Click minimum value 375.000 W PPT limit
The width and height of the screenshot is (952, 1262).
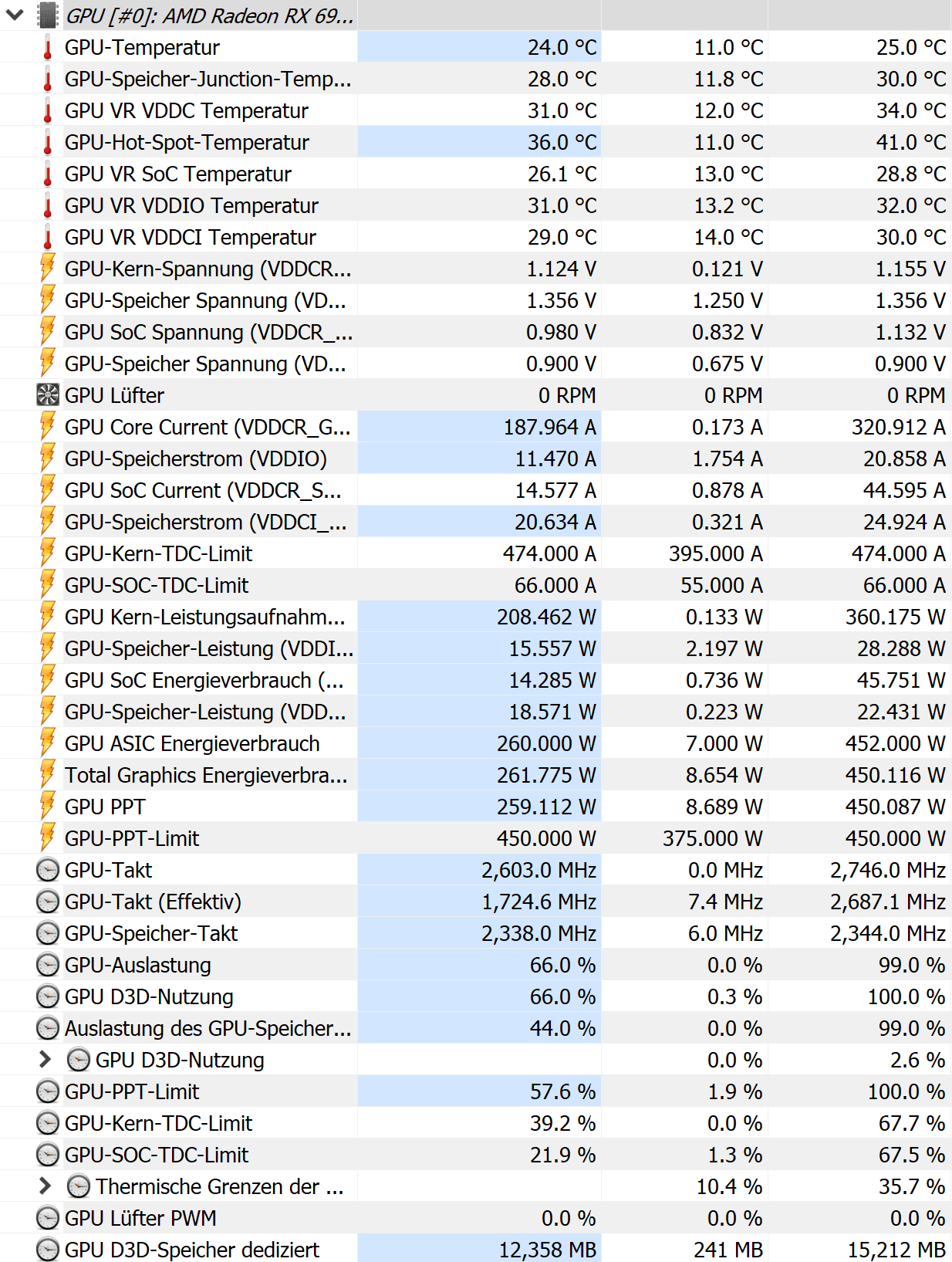click(x=713, y=838)
